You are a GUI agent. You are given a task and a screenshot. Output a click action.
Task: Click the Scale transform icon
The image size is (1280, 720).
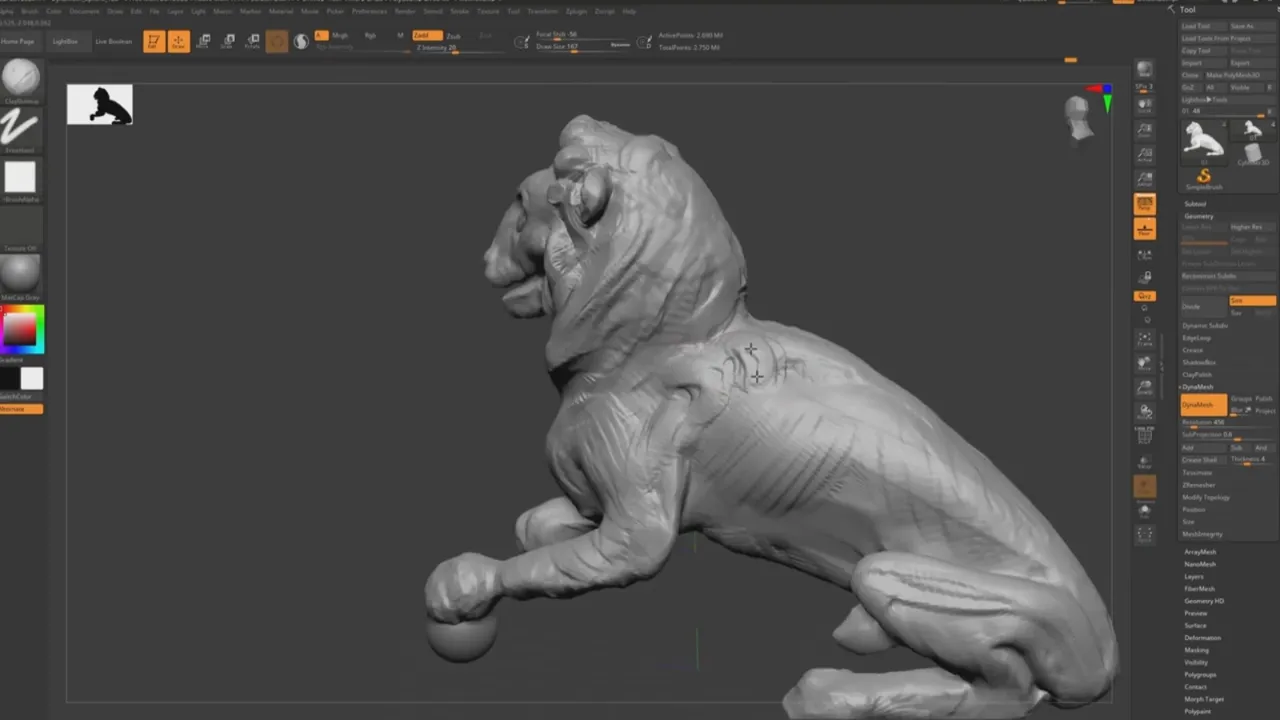point(228,42)
